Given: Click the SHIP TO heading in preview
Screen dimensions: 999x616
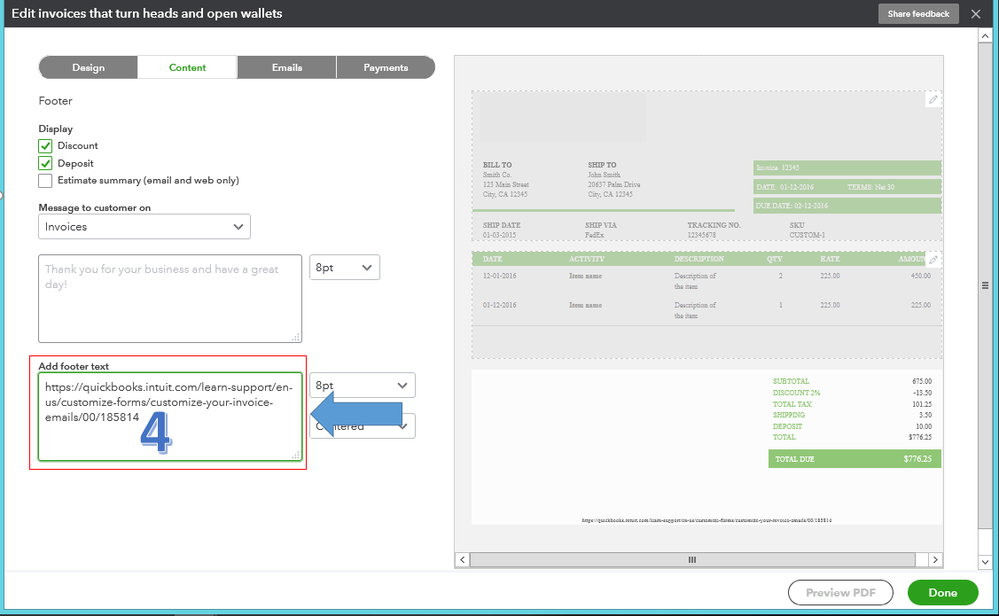Looking at the screenshot, I should (602, 164).
